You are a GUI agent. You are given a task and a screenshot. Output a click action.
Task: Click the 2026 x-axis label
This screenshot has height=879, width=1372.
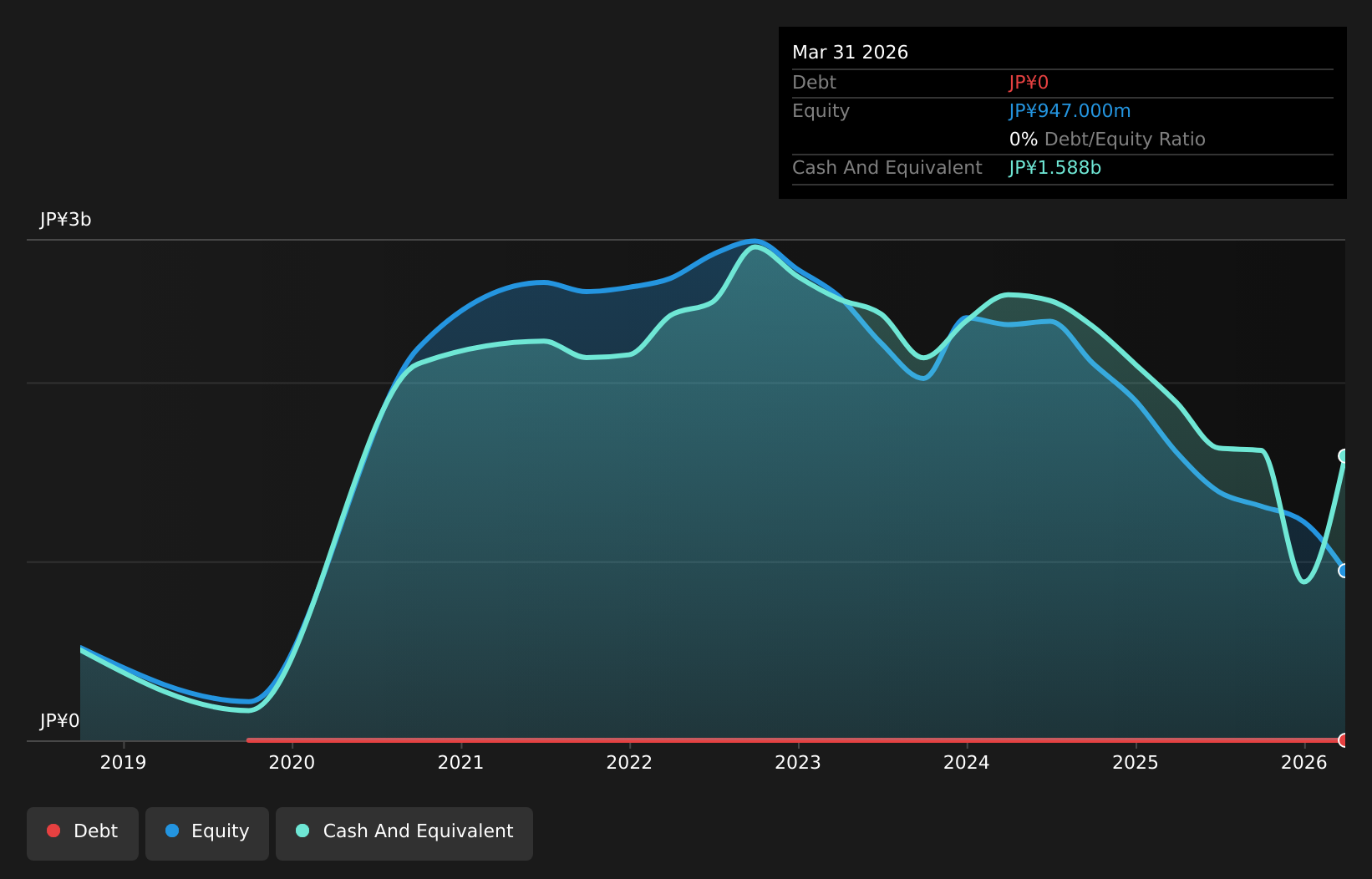point(1304,763)
